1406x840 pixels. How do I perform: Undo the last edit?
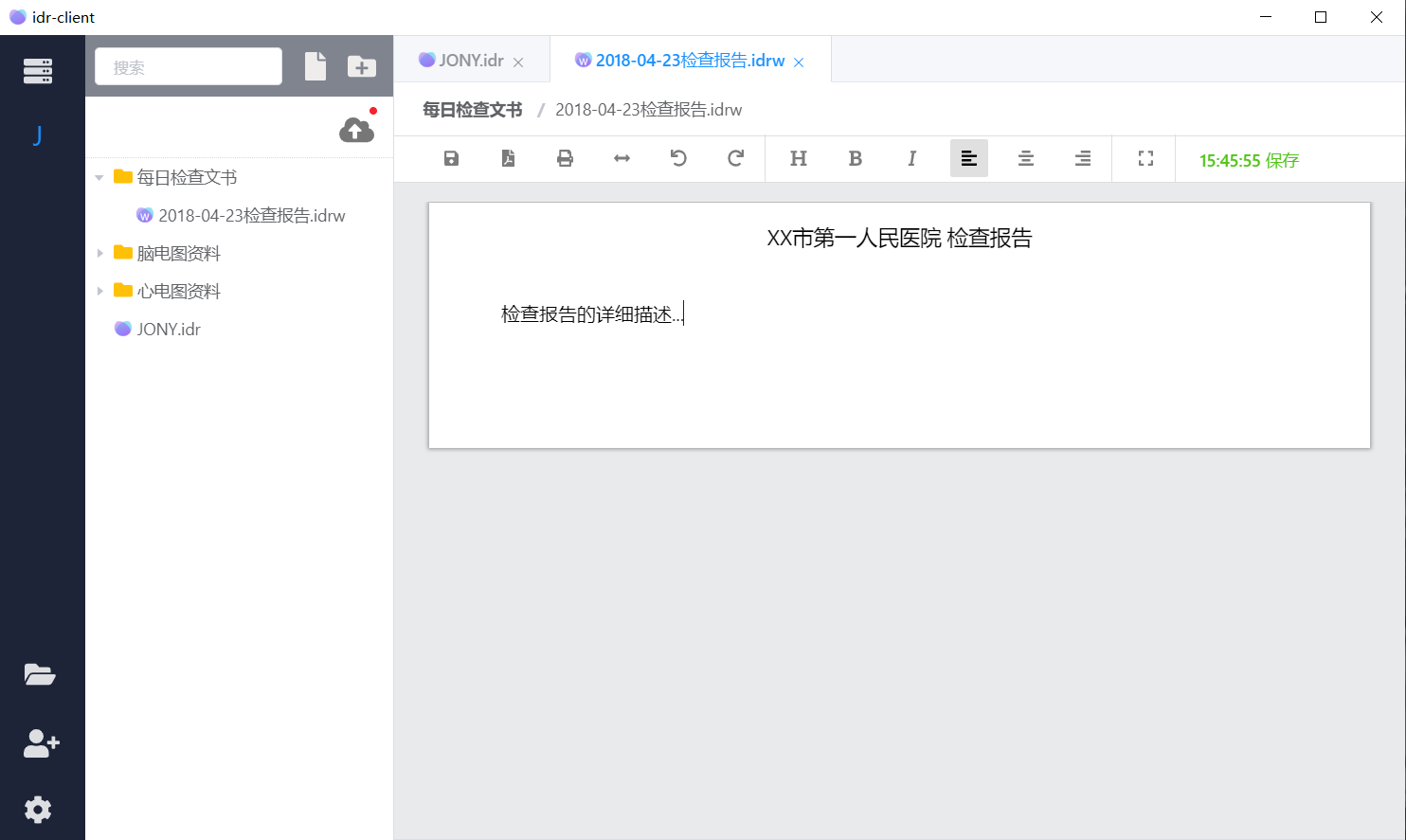(x=678, y=159)
